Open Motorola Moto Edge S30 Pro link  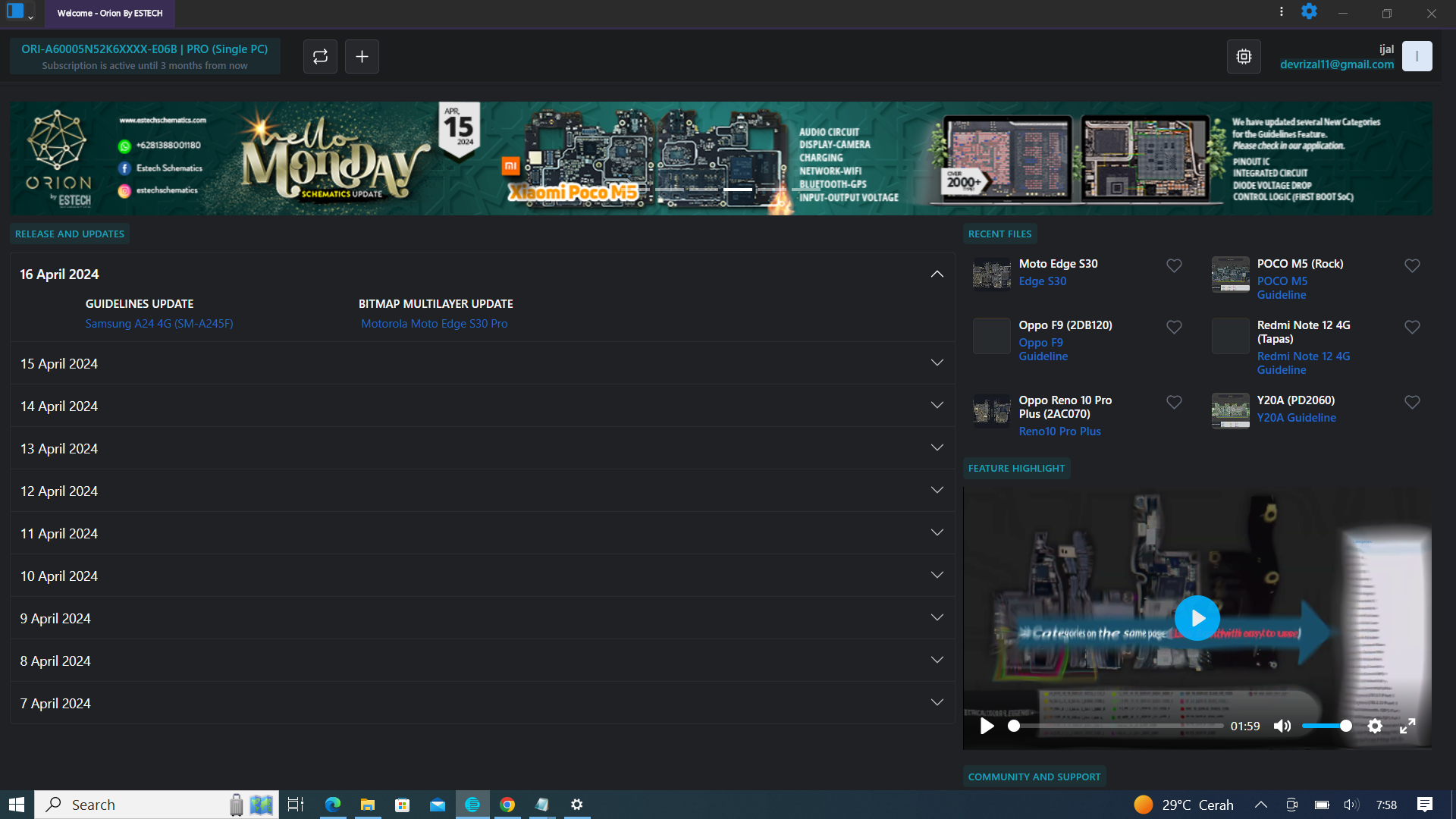tap(434, 324)
